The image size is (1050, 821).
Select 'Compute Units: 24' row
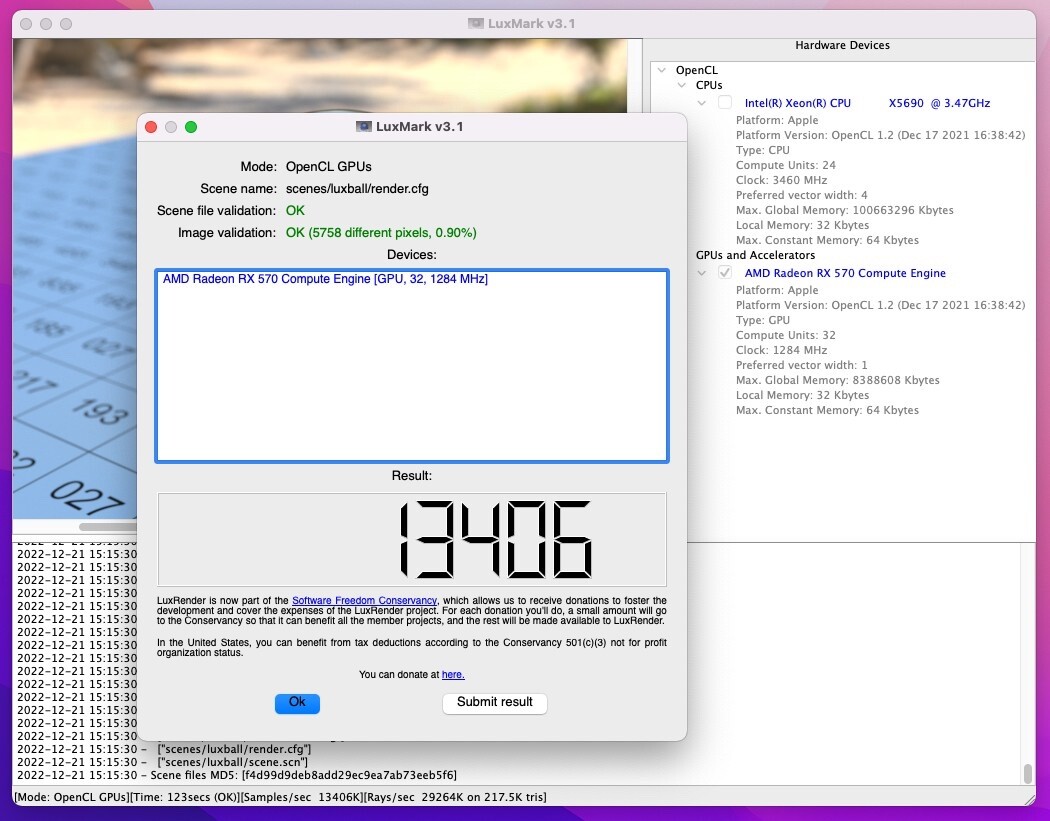point(785,165)
